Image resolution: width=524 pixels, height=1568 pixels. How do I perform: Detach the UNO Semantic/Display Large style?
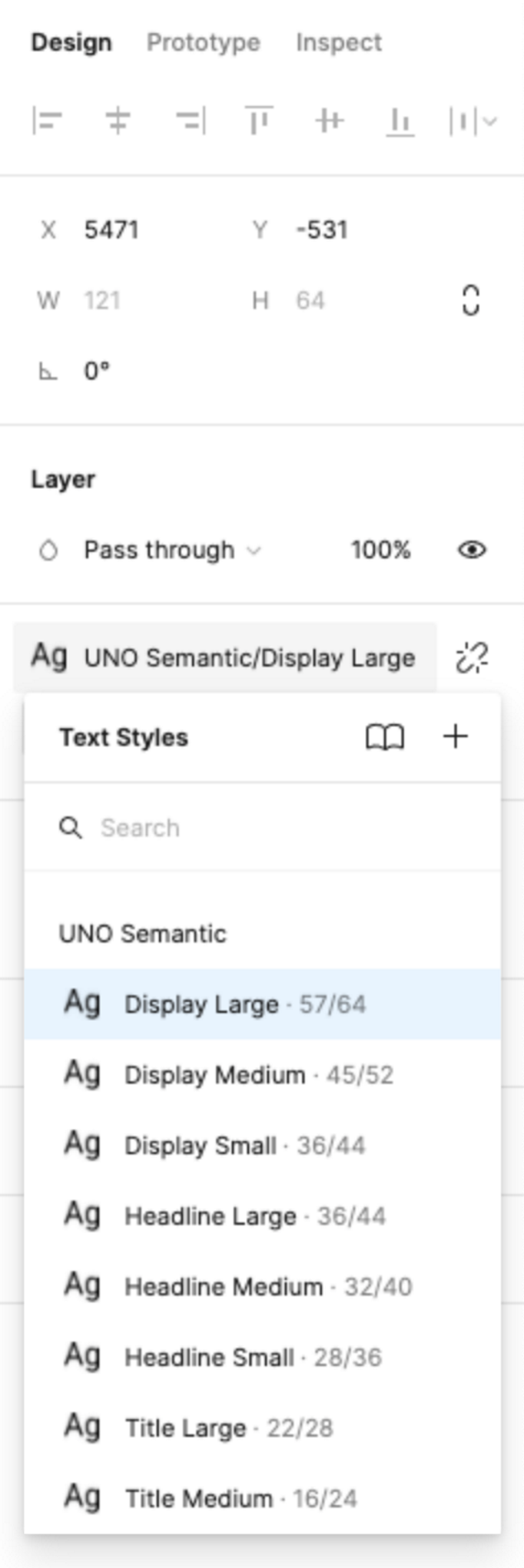(472, 658)
